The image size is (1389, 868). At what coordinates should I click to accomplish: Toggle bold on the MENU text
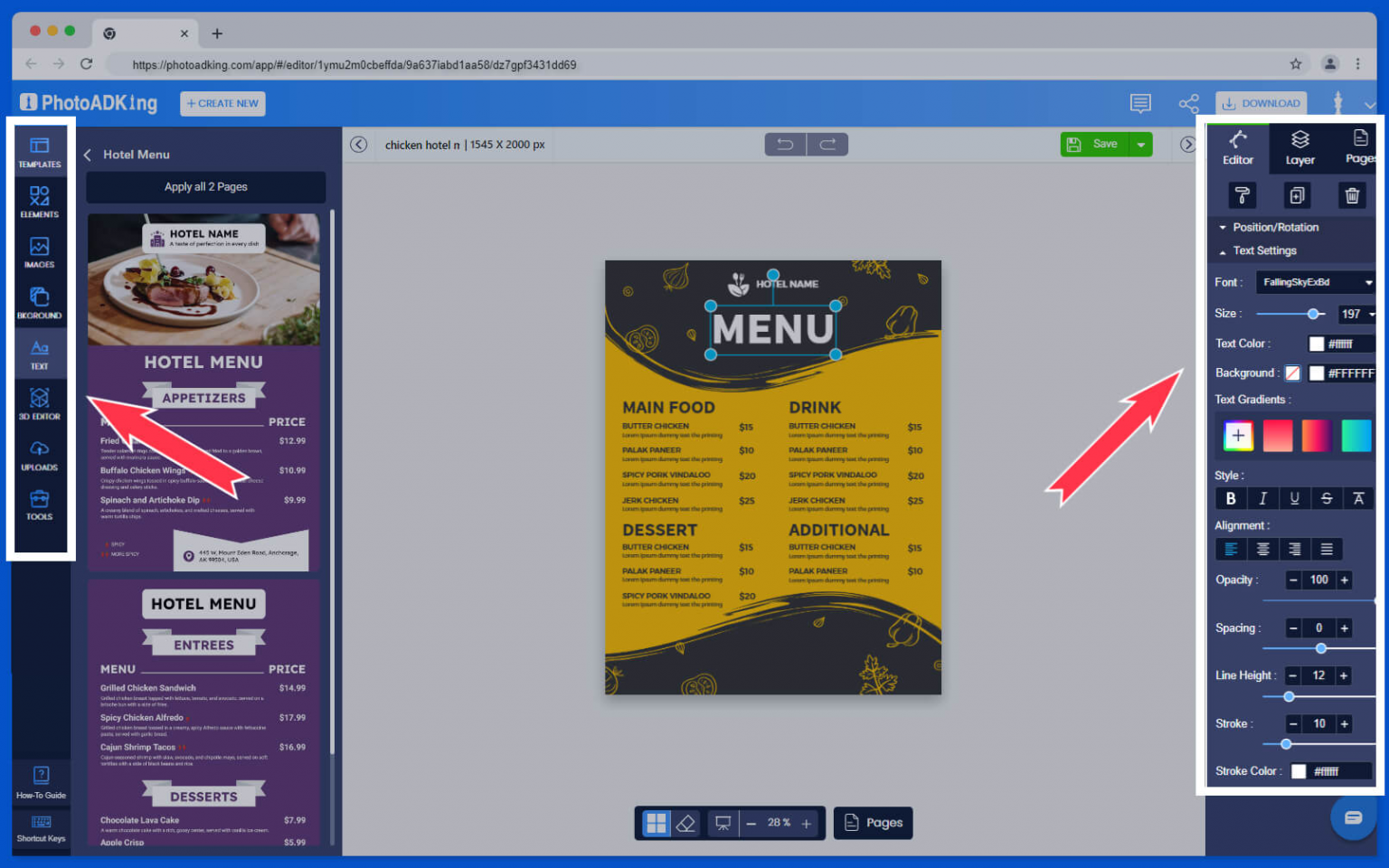pos(1231,498)
